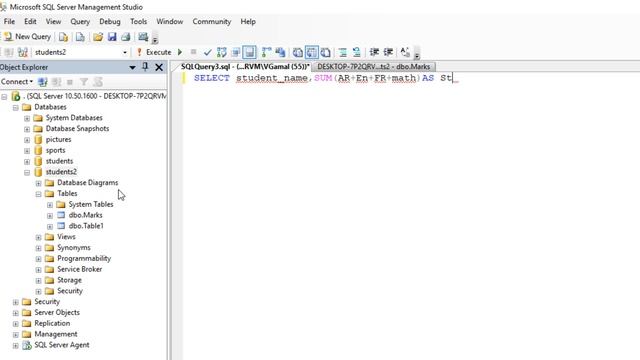Switch to the dbo.Marks tab
Image resolution: width=640 pixels, height=360 pixels.
click(373, 67)
